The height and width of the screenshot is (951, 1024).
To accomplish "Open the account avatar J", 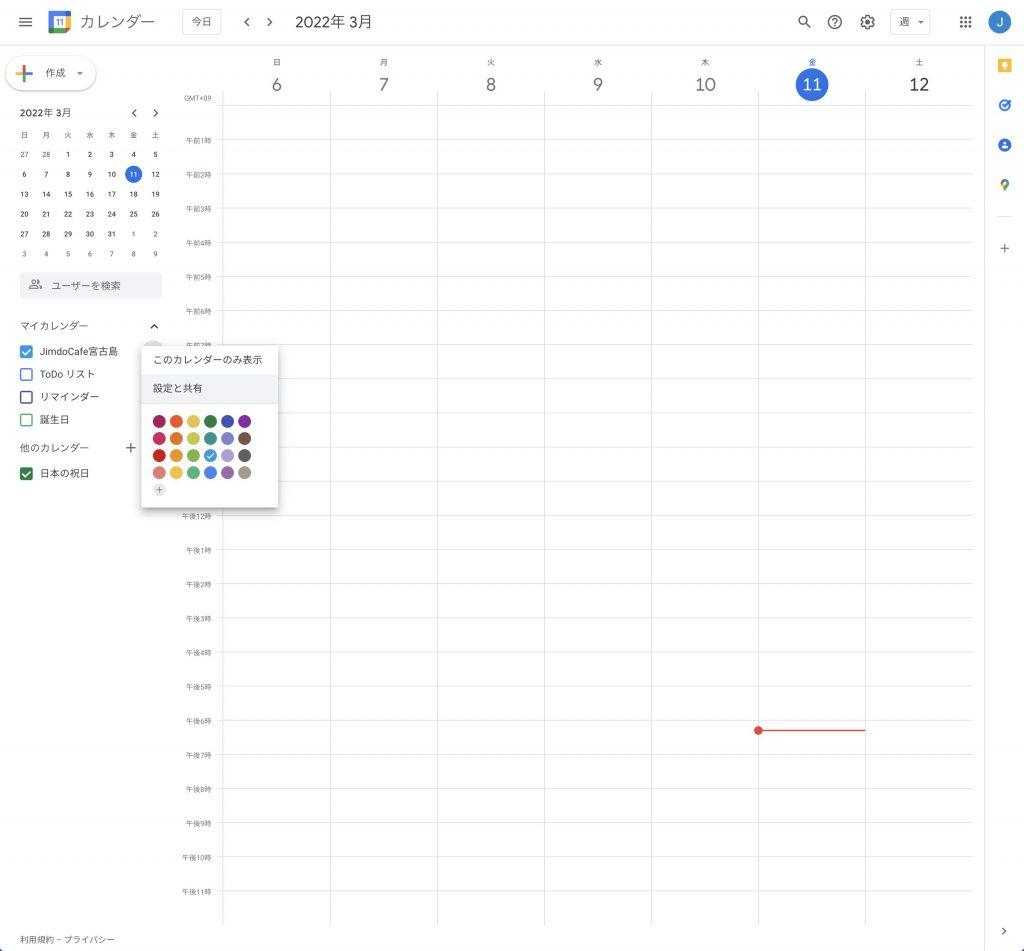I will (999, 22).
